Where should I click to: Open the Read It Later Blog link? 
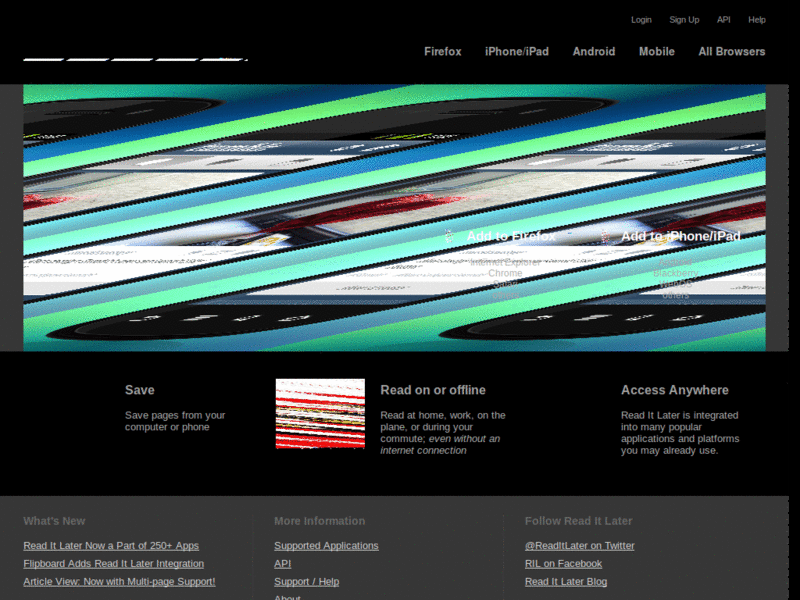(566, 582)
